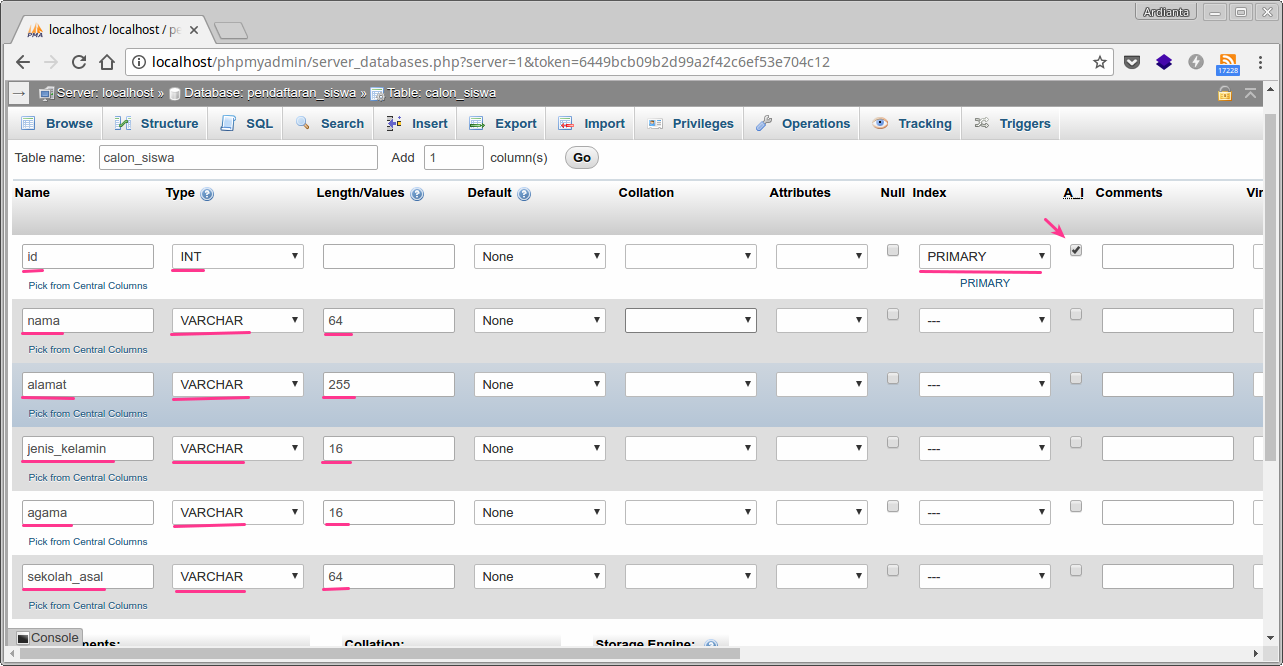This screenshot has width=1283, height=666.
Task: Switch to the Structure tab
Action: point(157,124)
